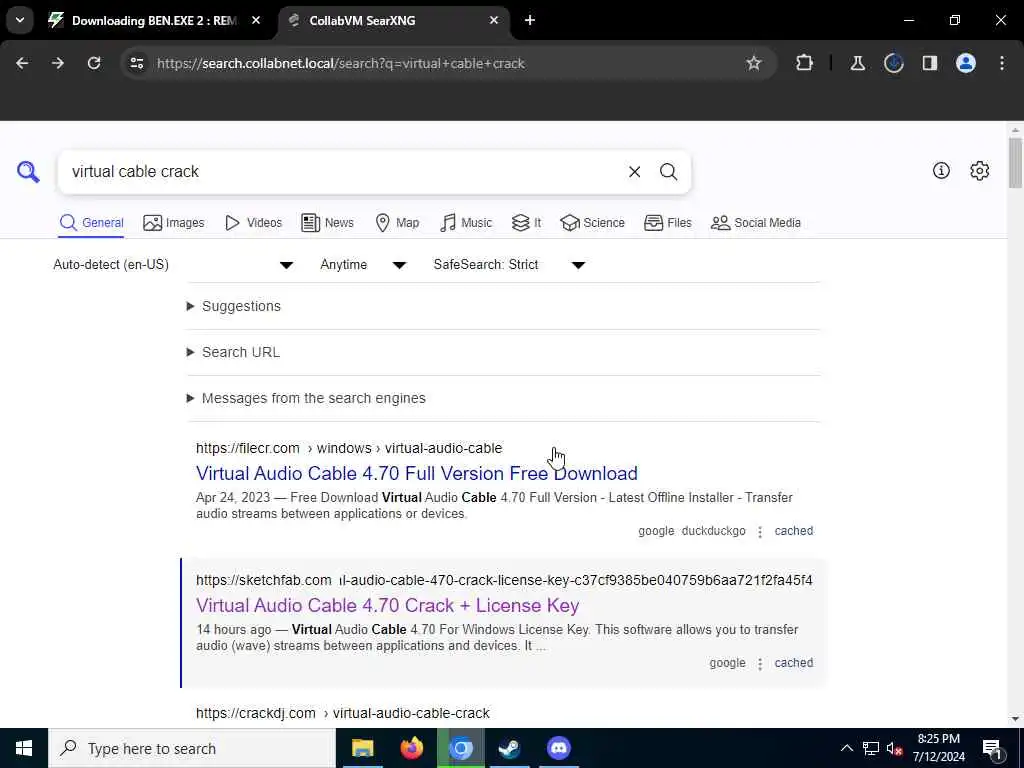Switch to the News category

(327, 223)
